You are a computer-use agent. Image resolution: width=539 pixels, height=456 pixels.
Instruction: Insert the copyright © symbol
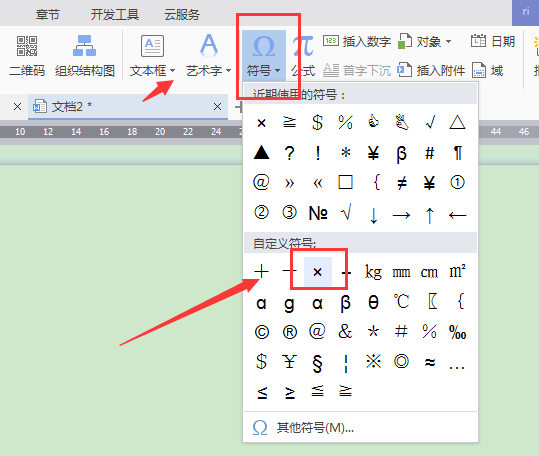point(262,332)
